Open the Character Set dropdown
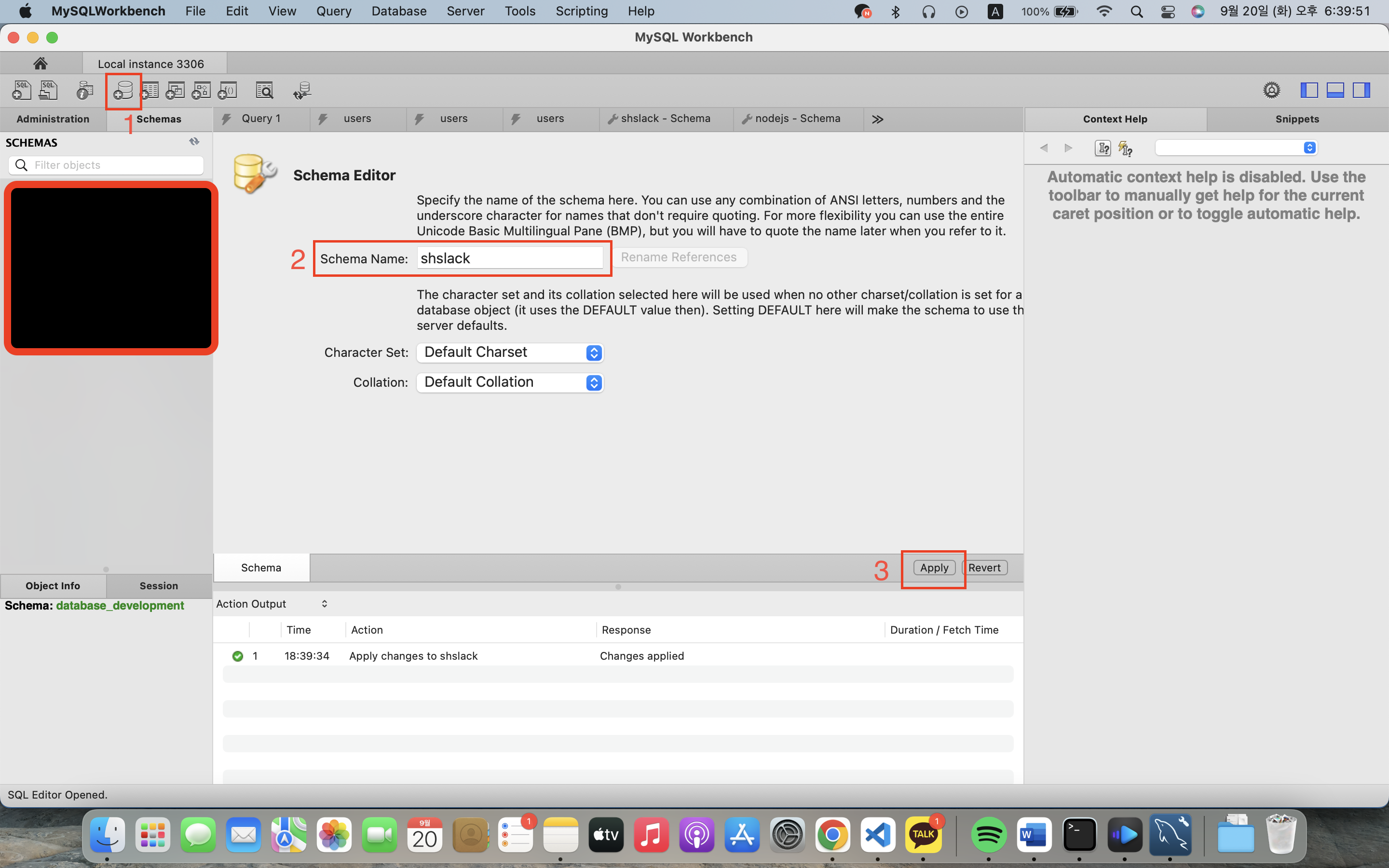The height and width of the screenshot is (868, 1389). 510,353
